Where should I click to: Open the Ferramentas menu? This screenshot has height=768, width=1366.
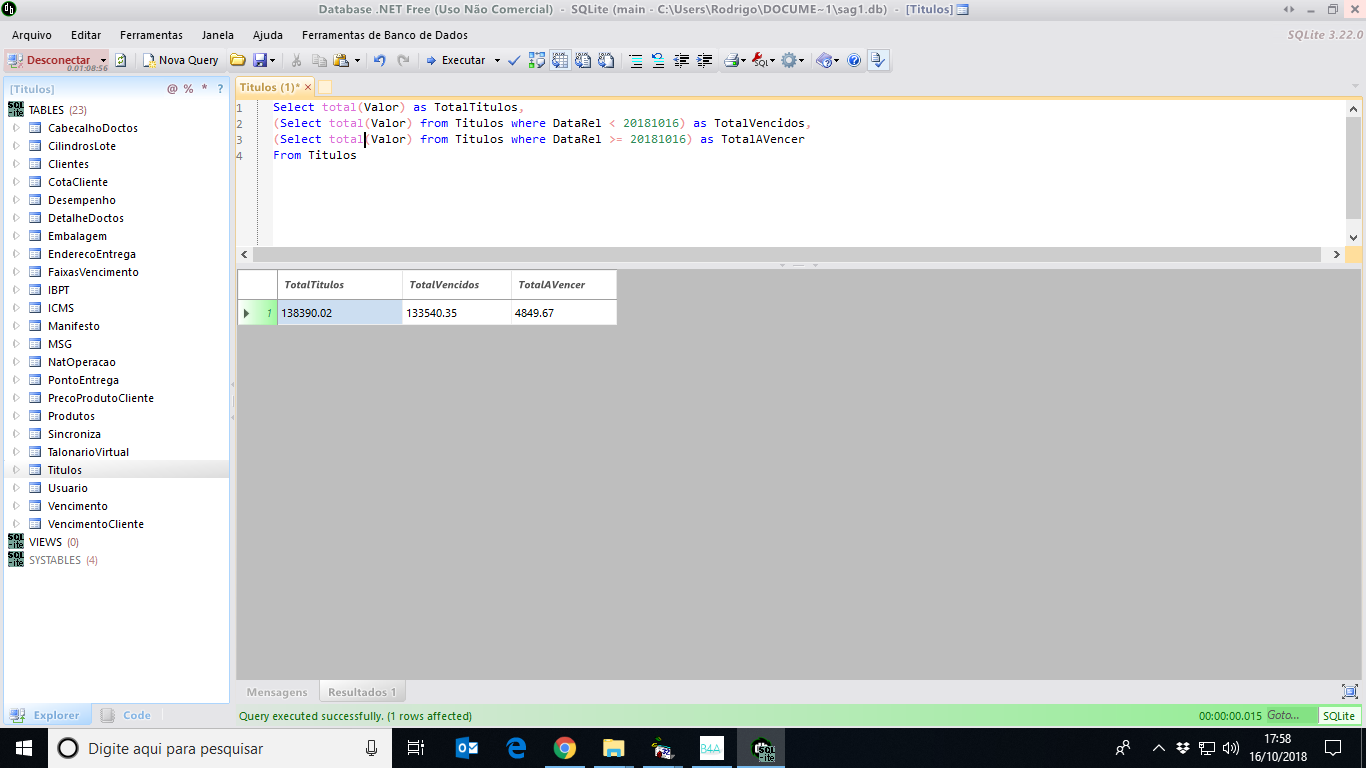tap(151, 35)
